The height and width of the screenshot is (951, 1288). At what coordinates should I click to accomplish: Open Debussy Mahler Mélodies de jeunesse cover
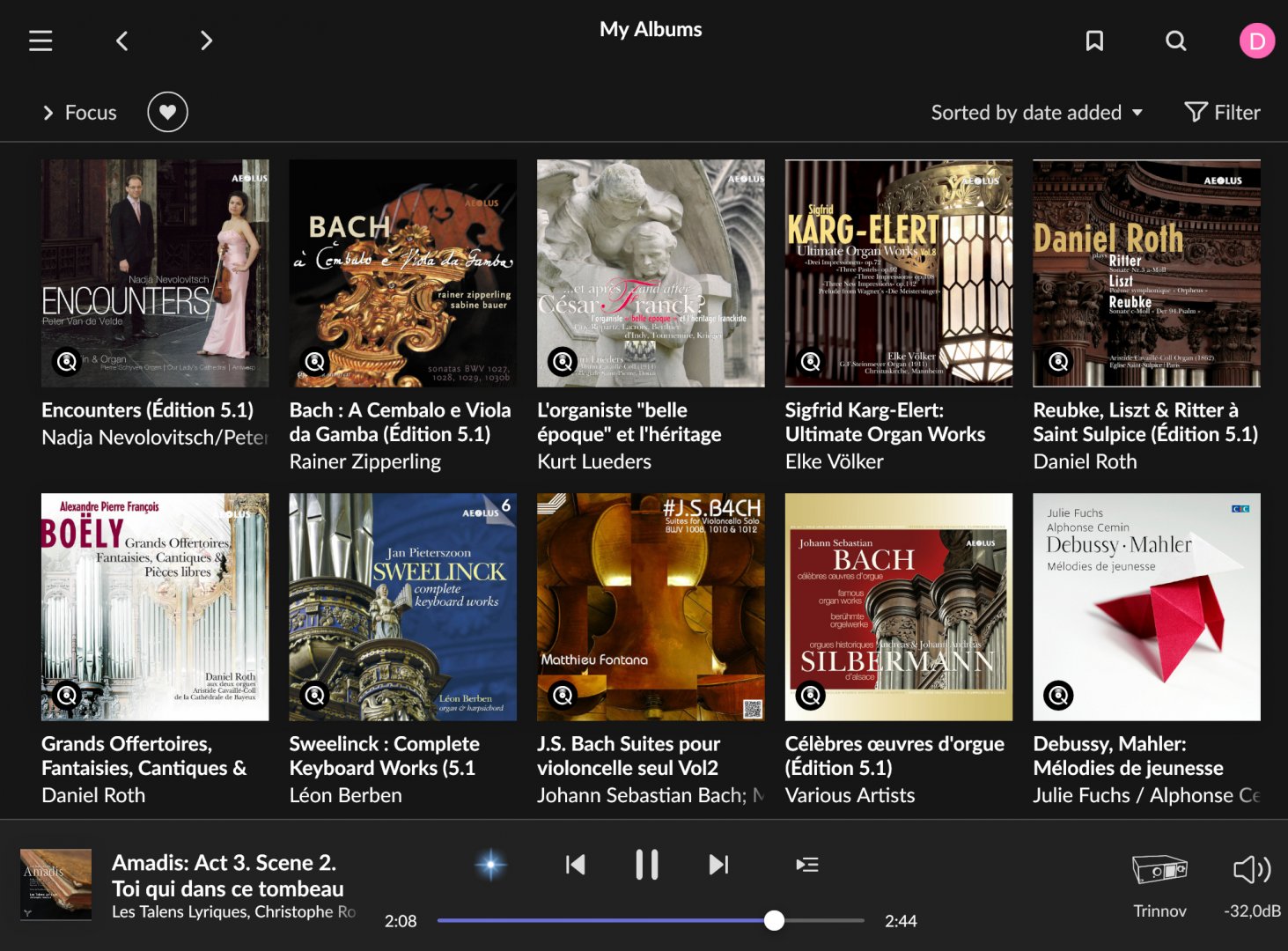(x=1146, y=607)
